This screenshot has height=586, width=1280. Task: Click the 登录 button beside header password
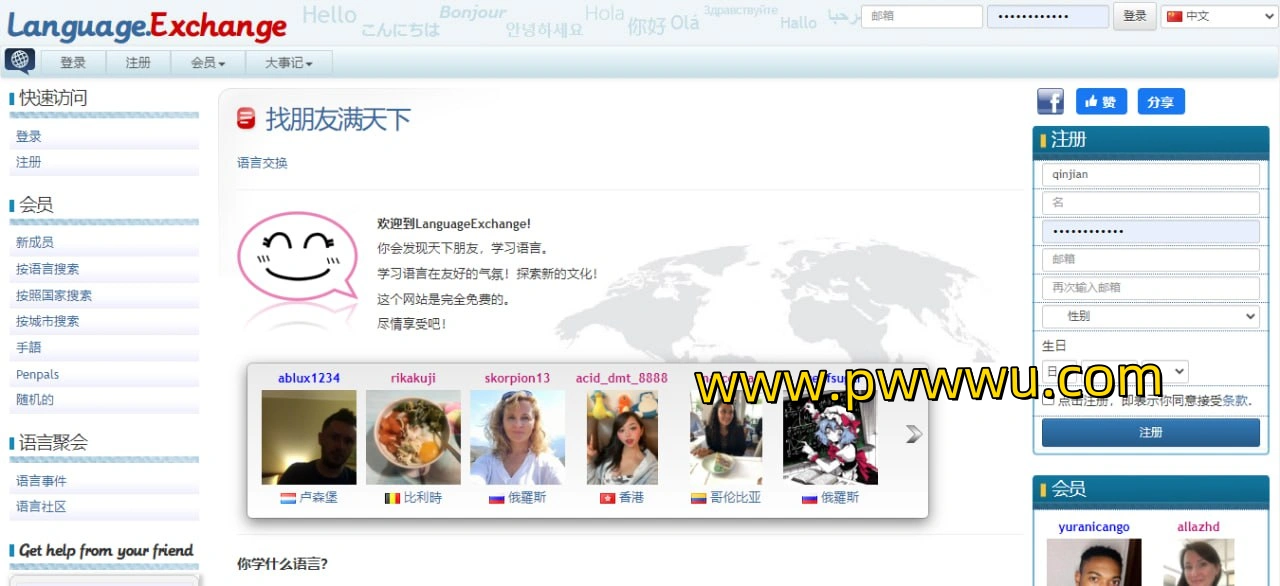pos(1134,16)
